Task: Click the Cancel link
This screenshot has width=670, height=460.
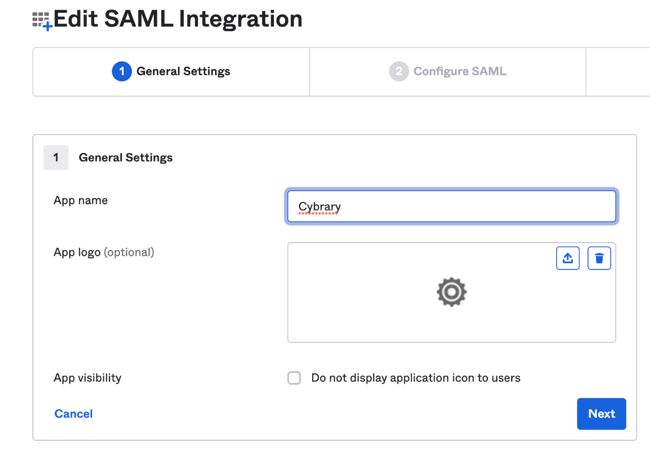Action: tap(73, 414)
